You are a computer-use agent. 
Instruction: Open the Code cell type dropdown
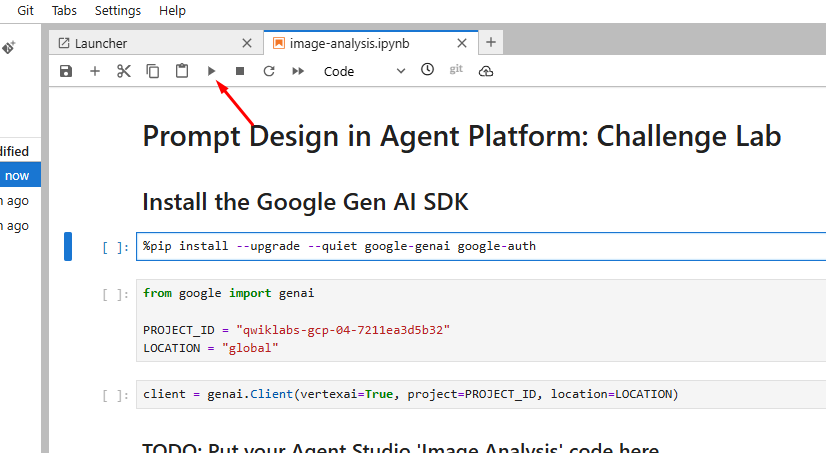click(364, 71)
